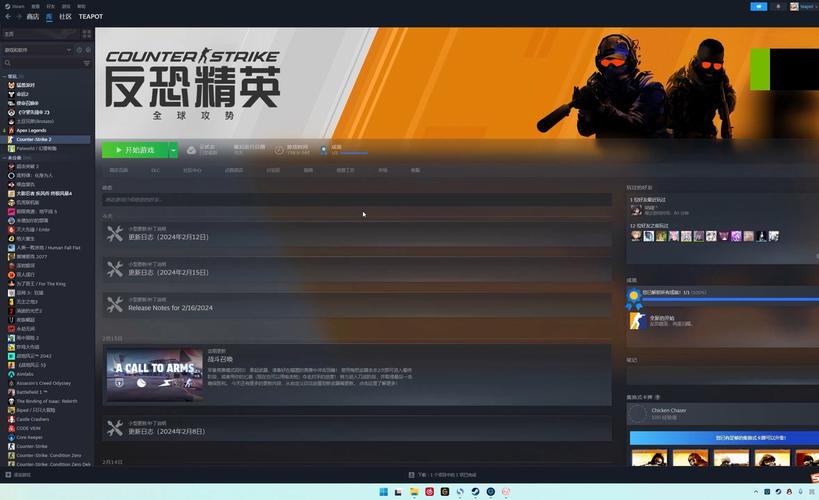Collapse the favorites category in library
Viewport: 819px width, 500px height.
[5, 76]
